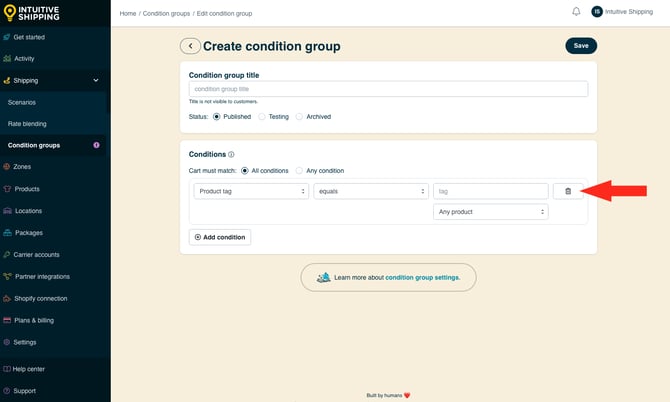Open the equals operator dropdown
The height and width of the screenshot is (402, 670).
click(x=371, y=191)
